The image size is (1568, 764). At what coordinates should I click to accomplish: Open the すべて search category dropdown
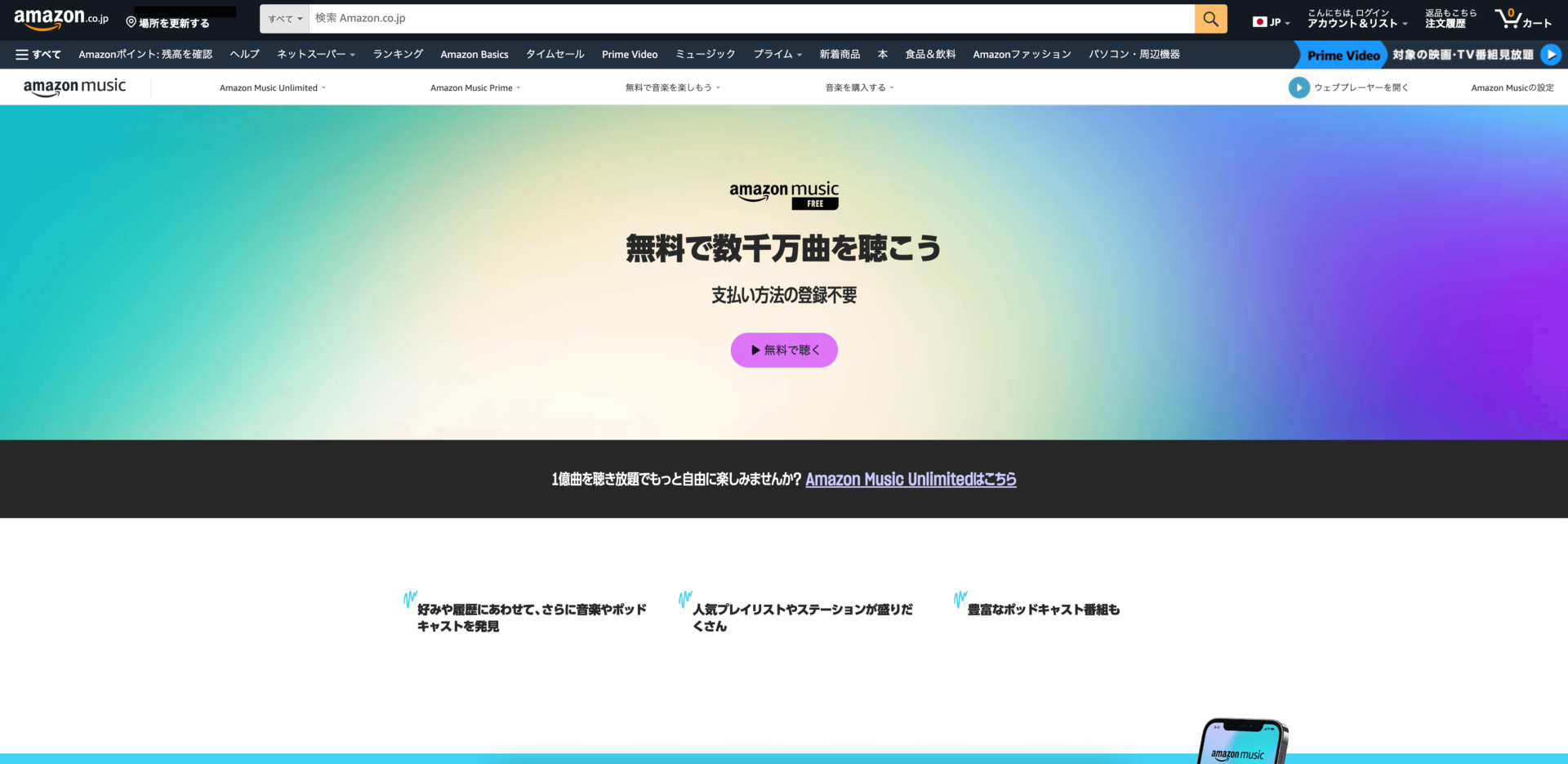(x=285, y=19)
